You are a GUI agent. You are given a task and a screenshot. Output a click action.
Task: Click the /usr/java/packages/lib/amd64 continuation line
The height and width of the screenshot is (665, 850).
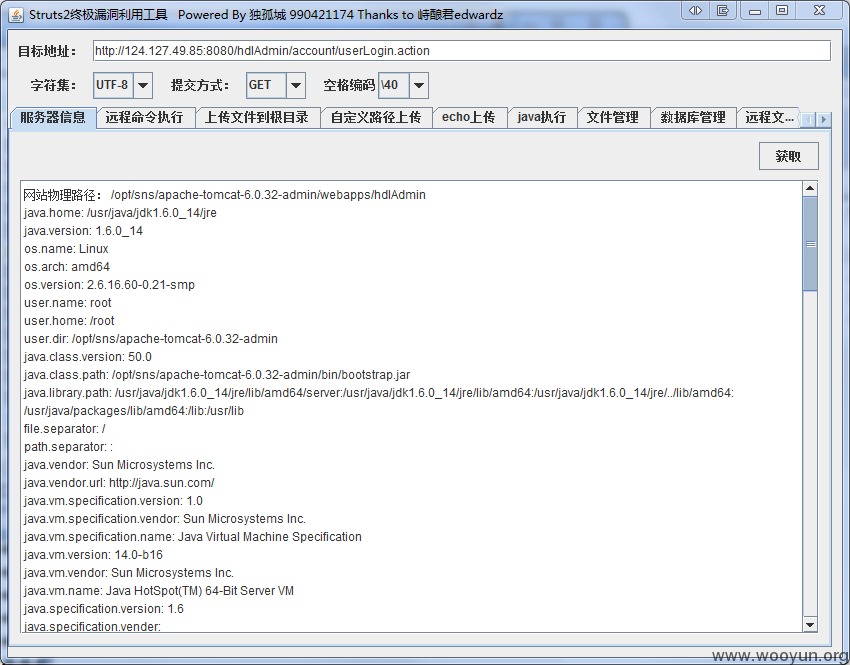pos(134,410)
